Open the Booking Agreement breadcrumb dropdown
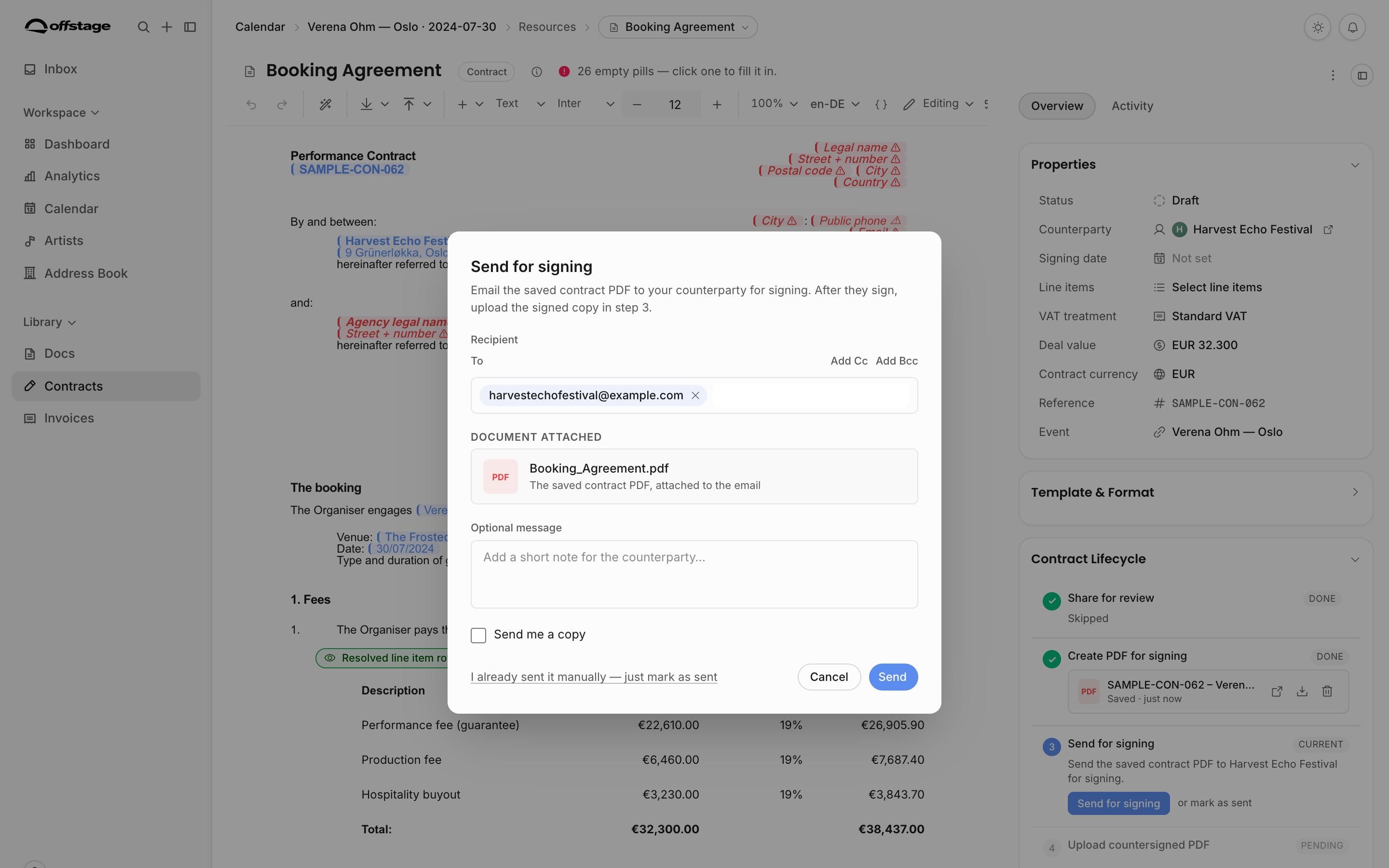1389x868 pixels. coord(678,27)
